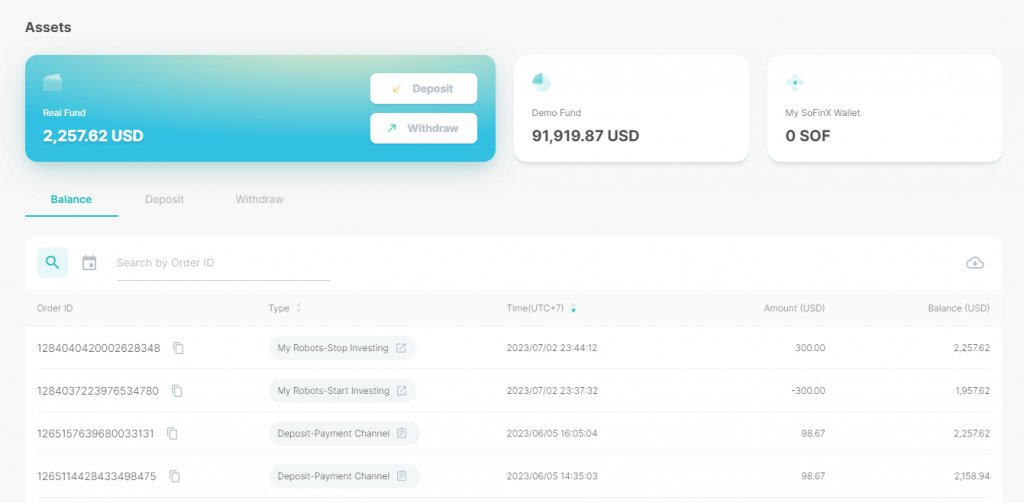Switch to the Deposit tab
The image size is (1024, 503).
pos(165,199)
